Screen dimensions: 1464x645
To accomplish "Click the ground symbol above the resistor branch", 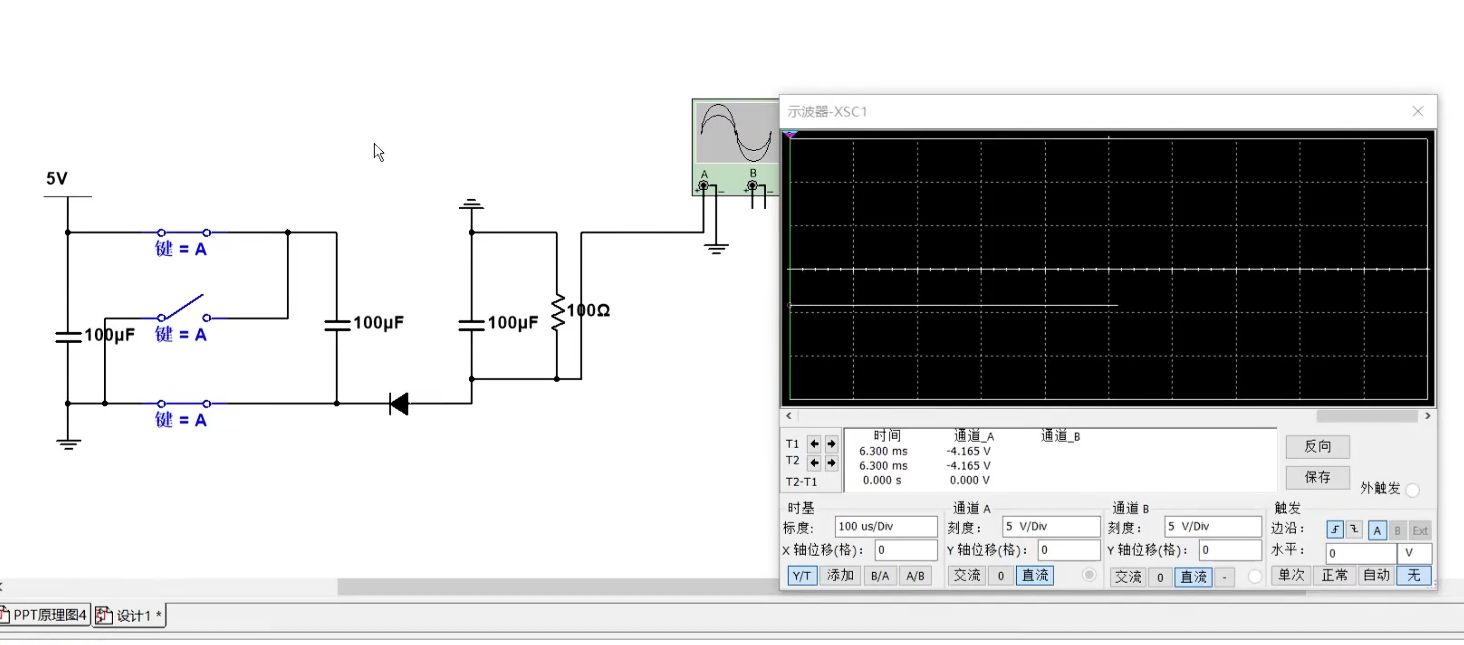I will pyautogui.click(x=471, y=206).
